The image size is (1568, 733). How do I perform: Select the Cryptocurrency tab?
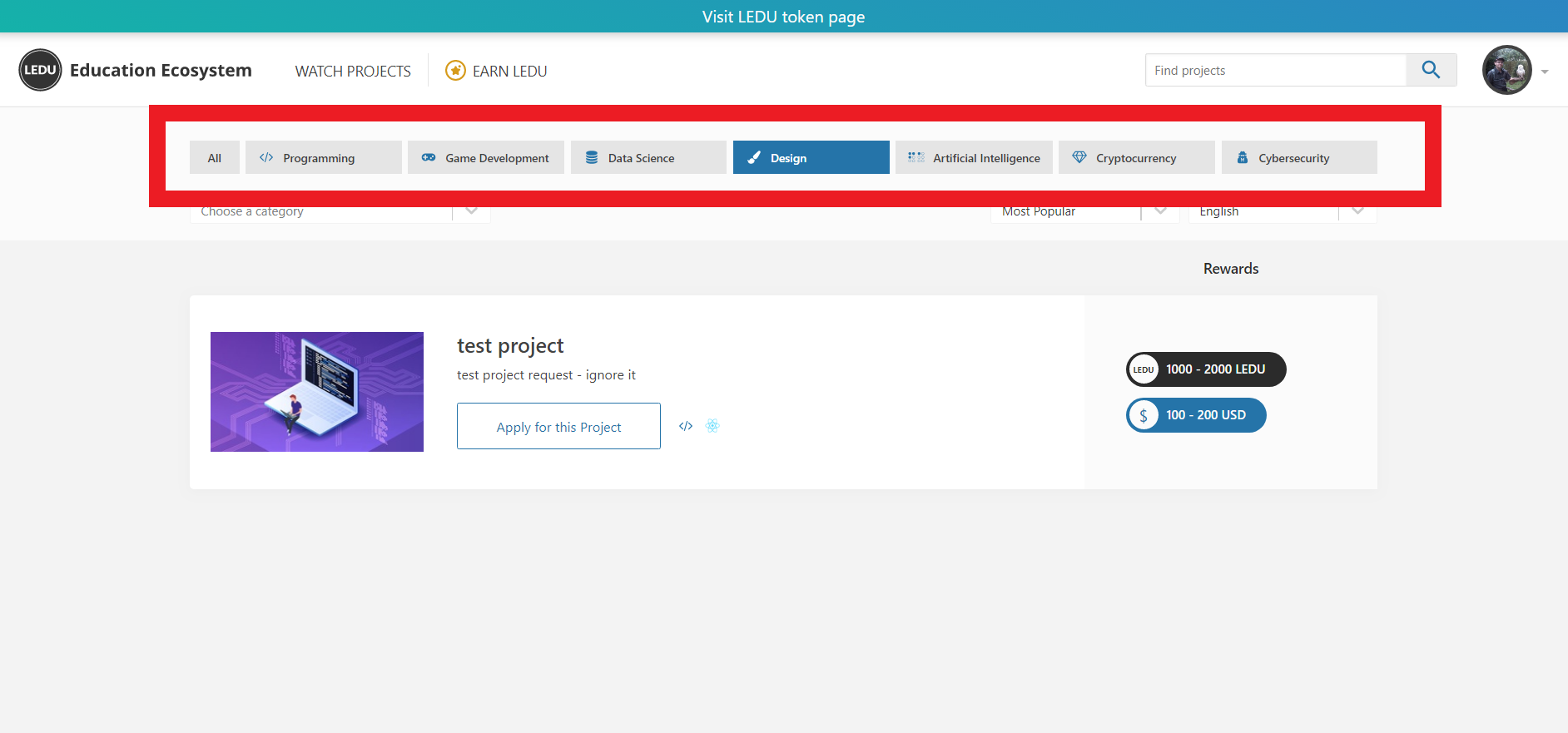[x=1137, y=157]
